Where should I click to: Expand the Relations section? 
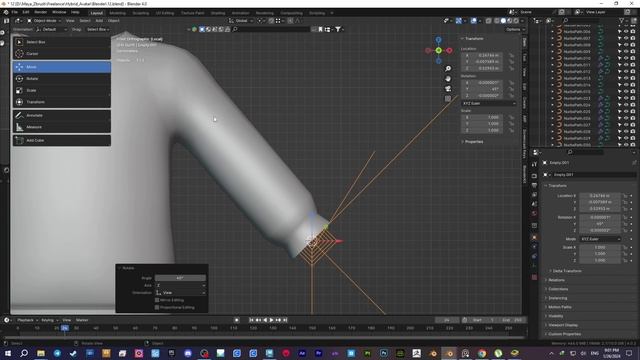click(556, 280)
